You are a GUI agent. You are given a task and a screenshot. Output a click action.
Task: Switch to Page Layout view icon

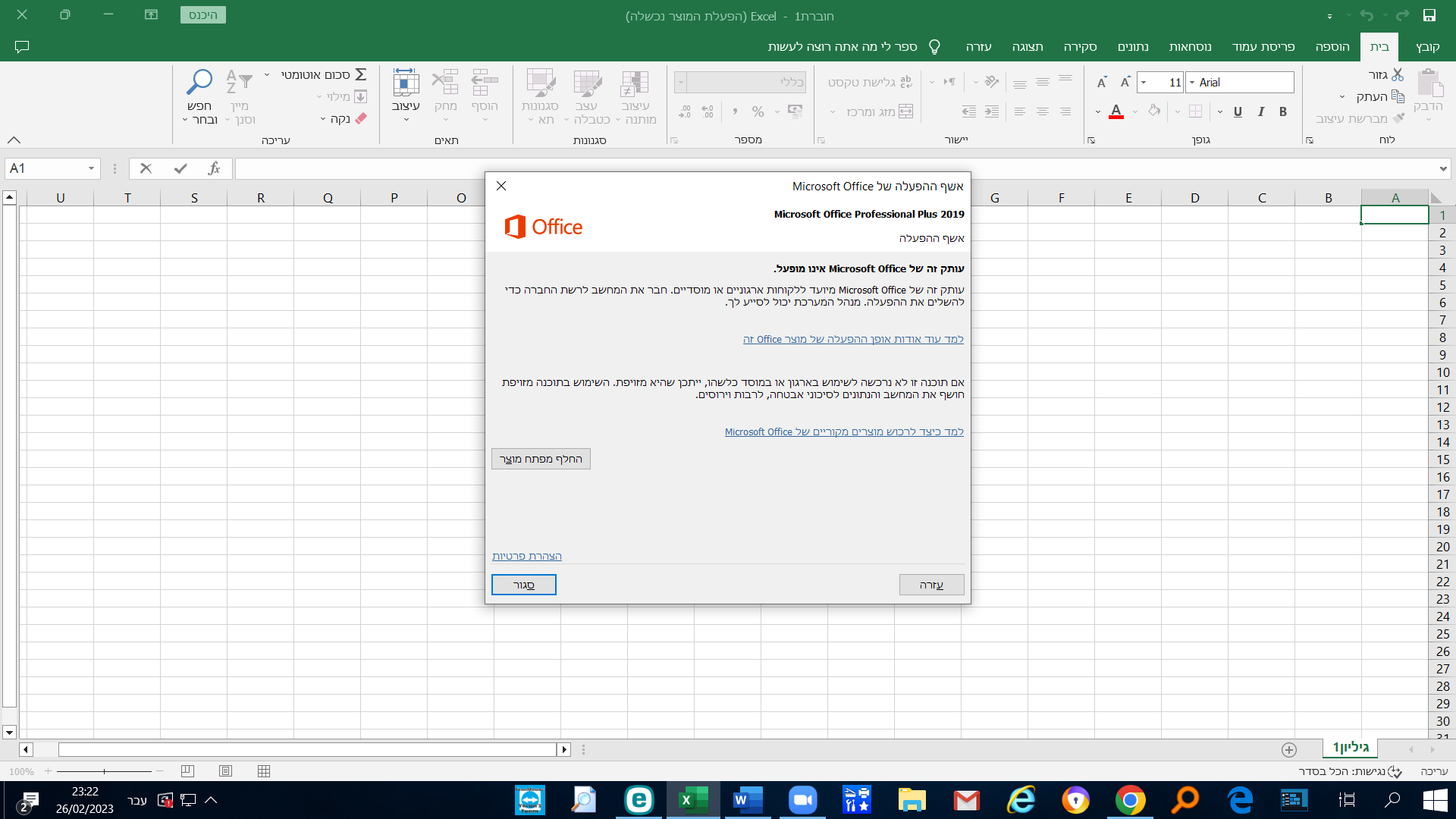click(225, 771)
